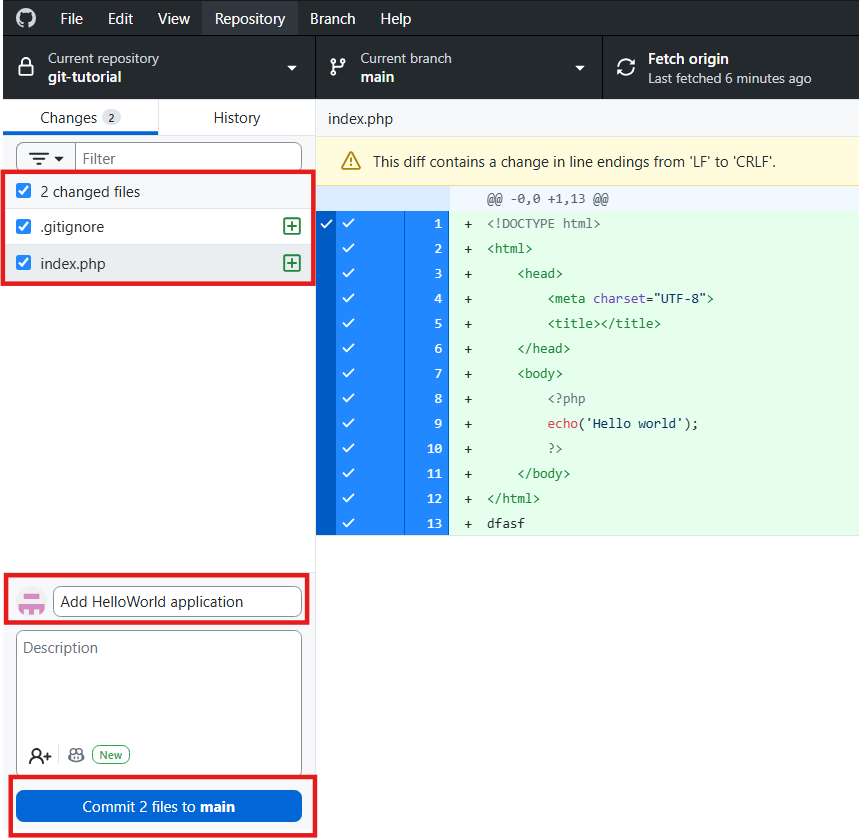859x839 pixels.
Task: Click the commit author avatar
Action: pyautogui.click(x=32, y=601)
